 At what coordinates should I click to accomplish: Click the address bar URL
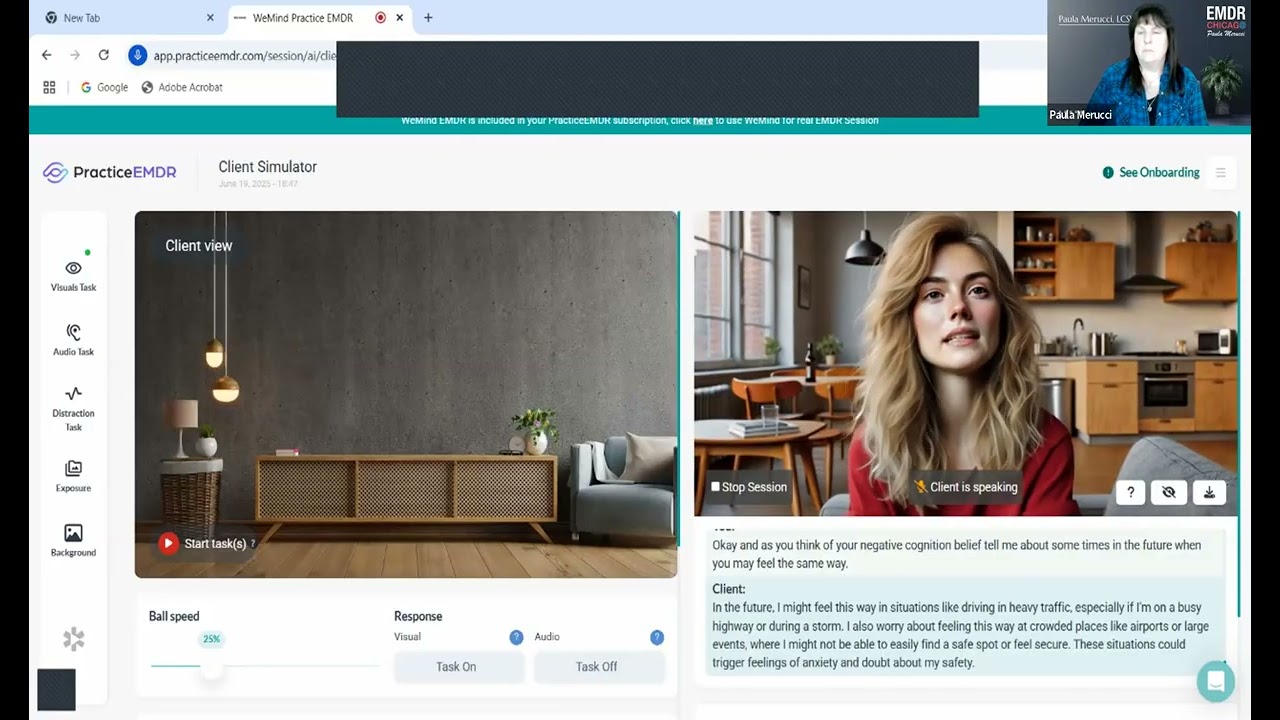[244, 56]
